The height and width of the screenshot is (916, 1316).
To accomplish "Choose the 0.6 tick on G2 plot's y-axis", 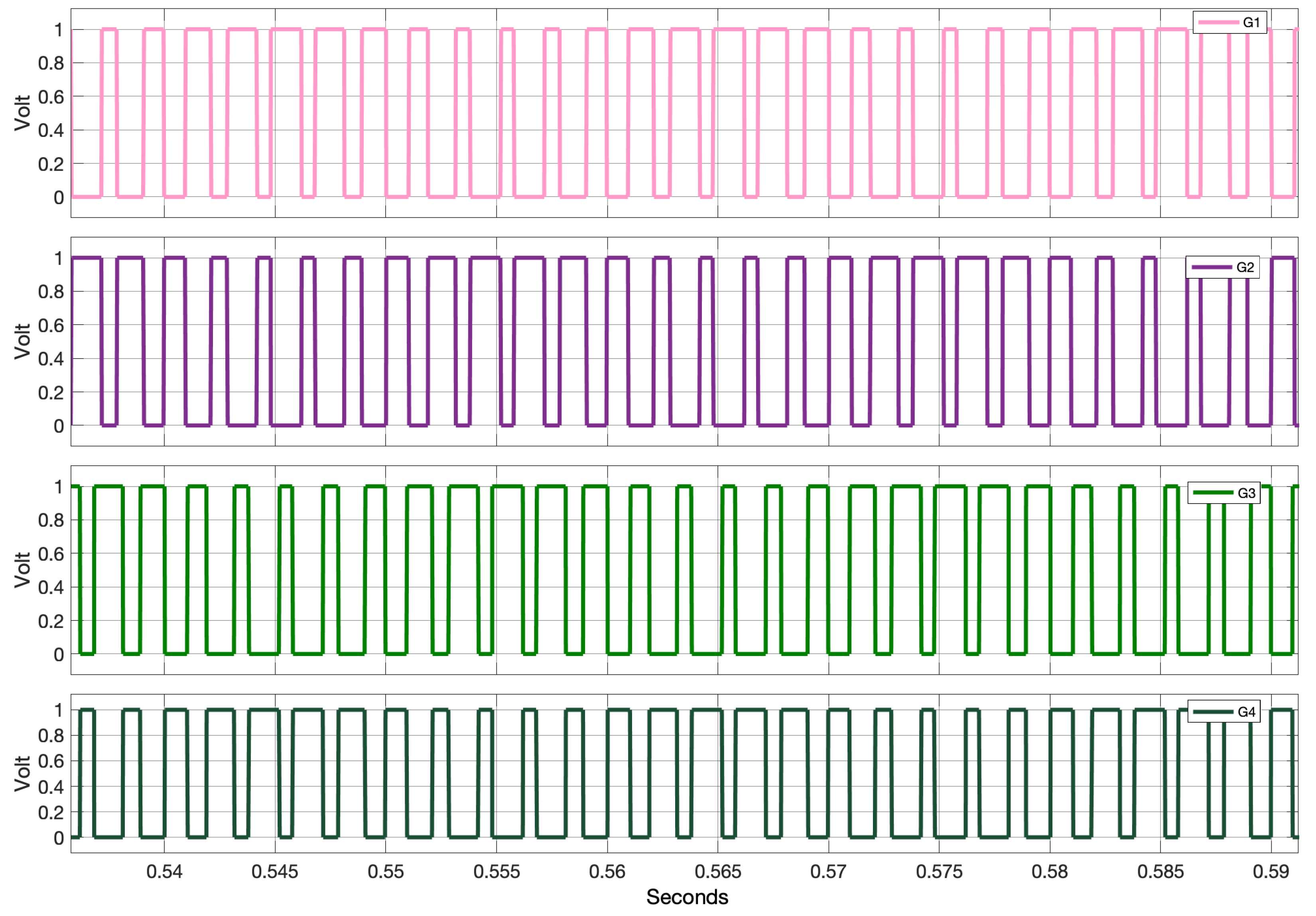I will pos(51,325).
